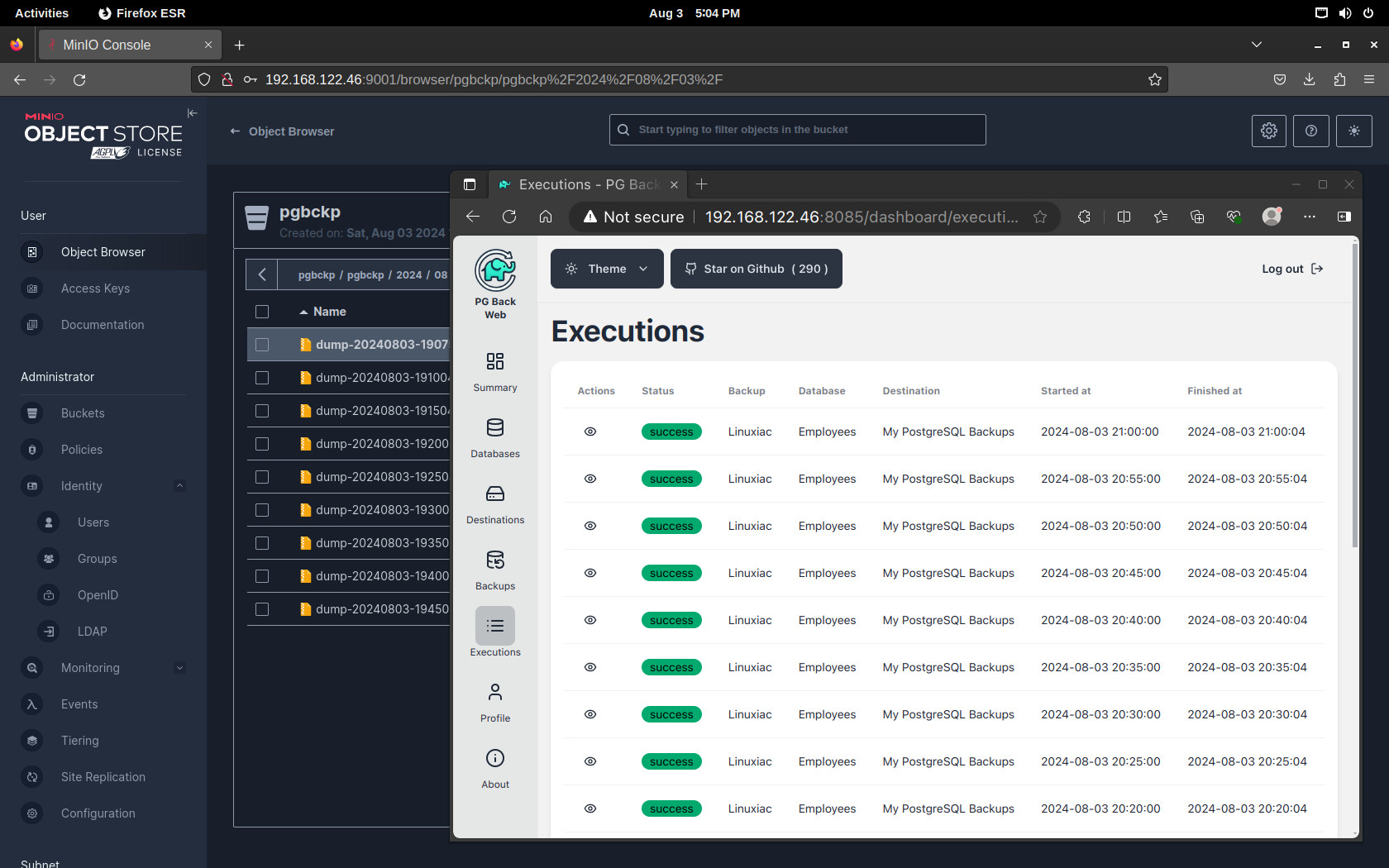Expand the Monitoring menu section

click(x=179, y=668)
